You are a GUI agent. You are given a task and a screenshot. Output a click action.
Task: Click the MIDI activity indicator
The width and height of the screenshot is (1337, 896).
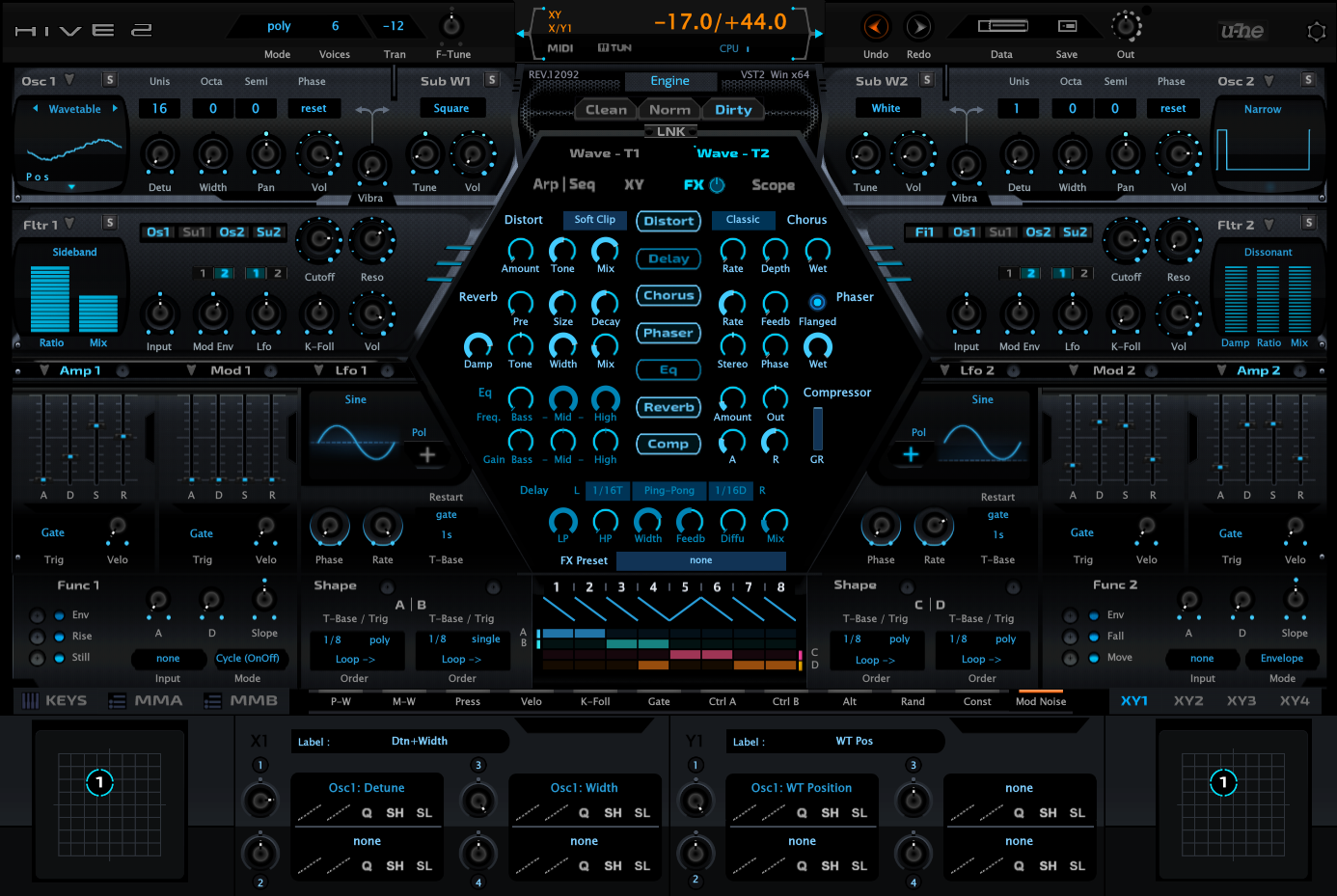(x=560, y=47)
